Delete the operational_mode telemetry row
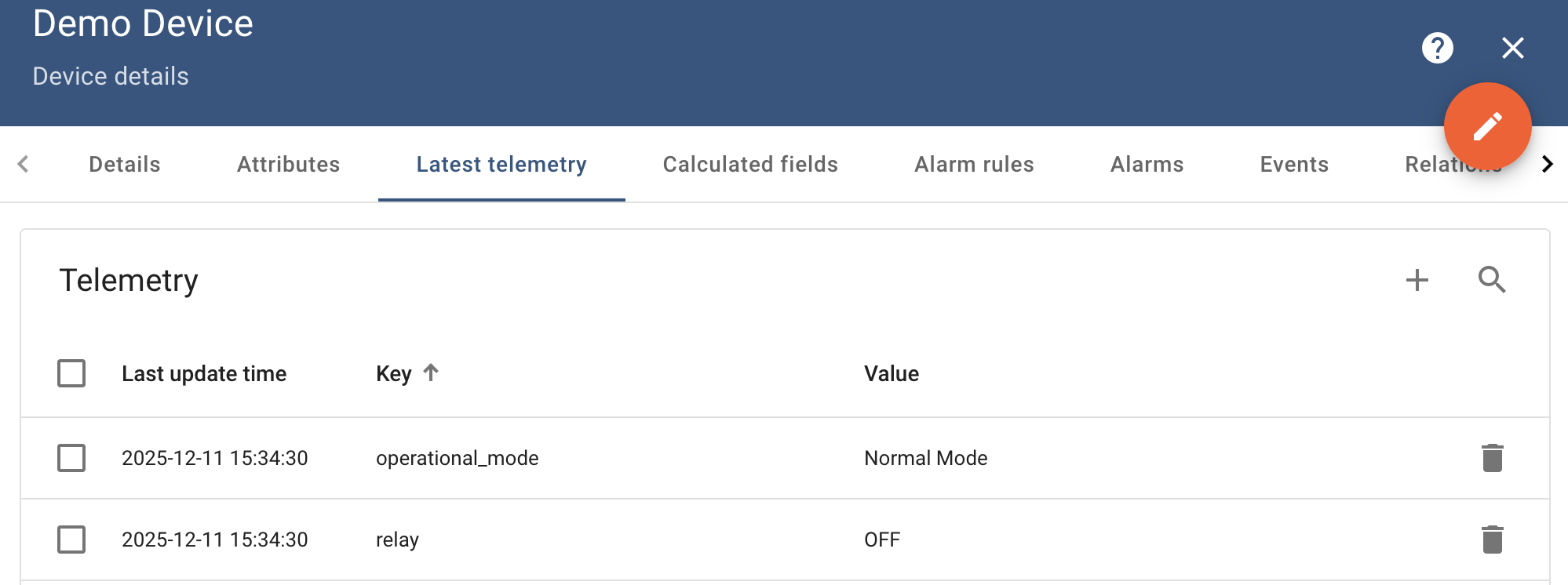1568x585 pixels. tap(1492, 458)
